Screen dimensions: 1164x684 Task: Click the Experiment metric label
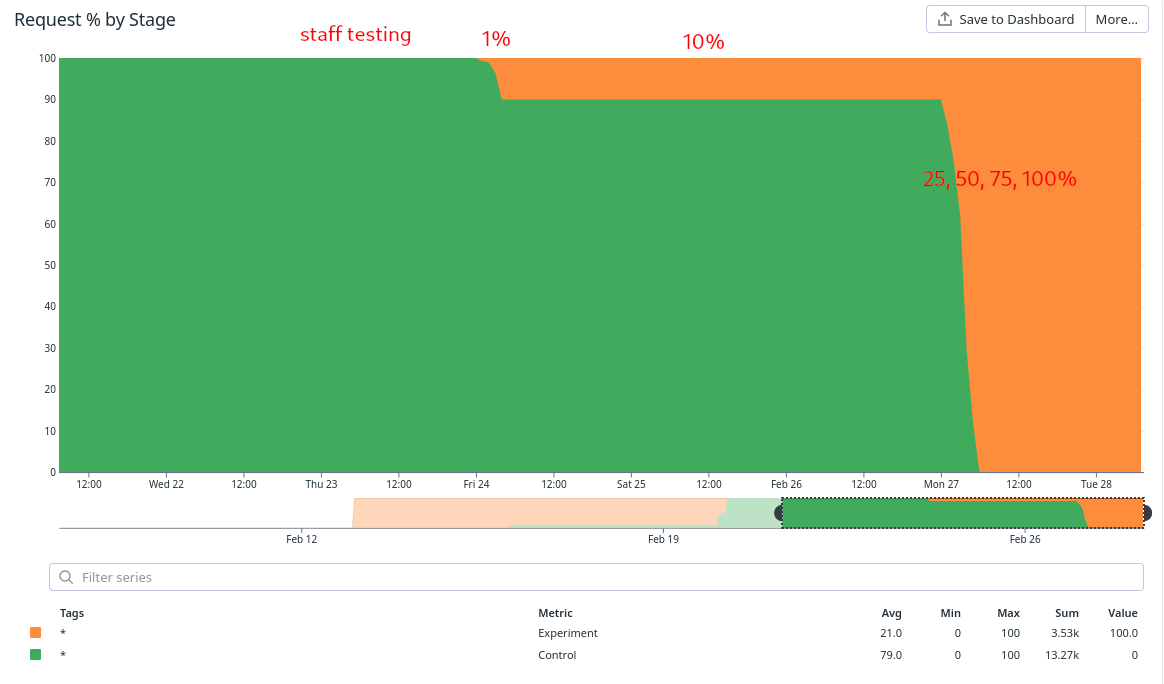pyautogui.click(x=567, y=632)
